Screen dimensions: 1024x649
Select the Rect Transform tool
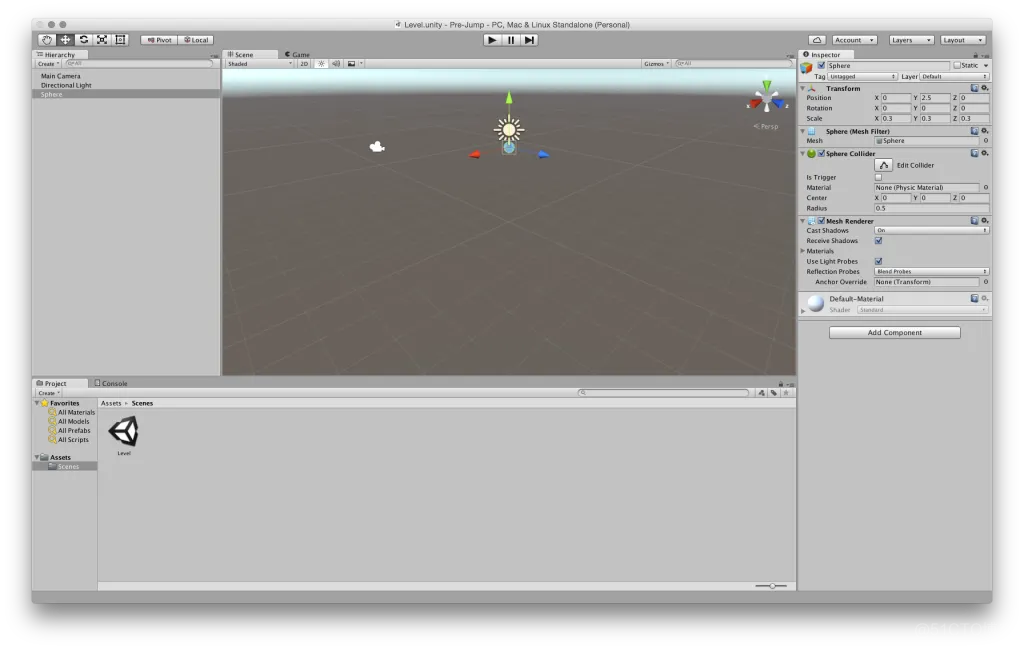(x=120, y=40)
